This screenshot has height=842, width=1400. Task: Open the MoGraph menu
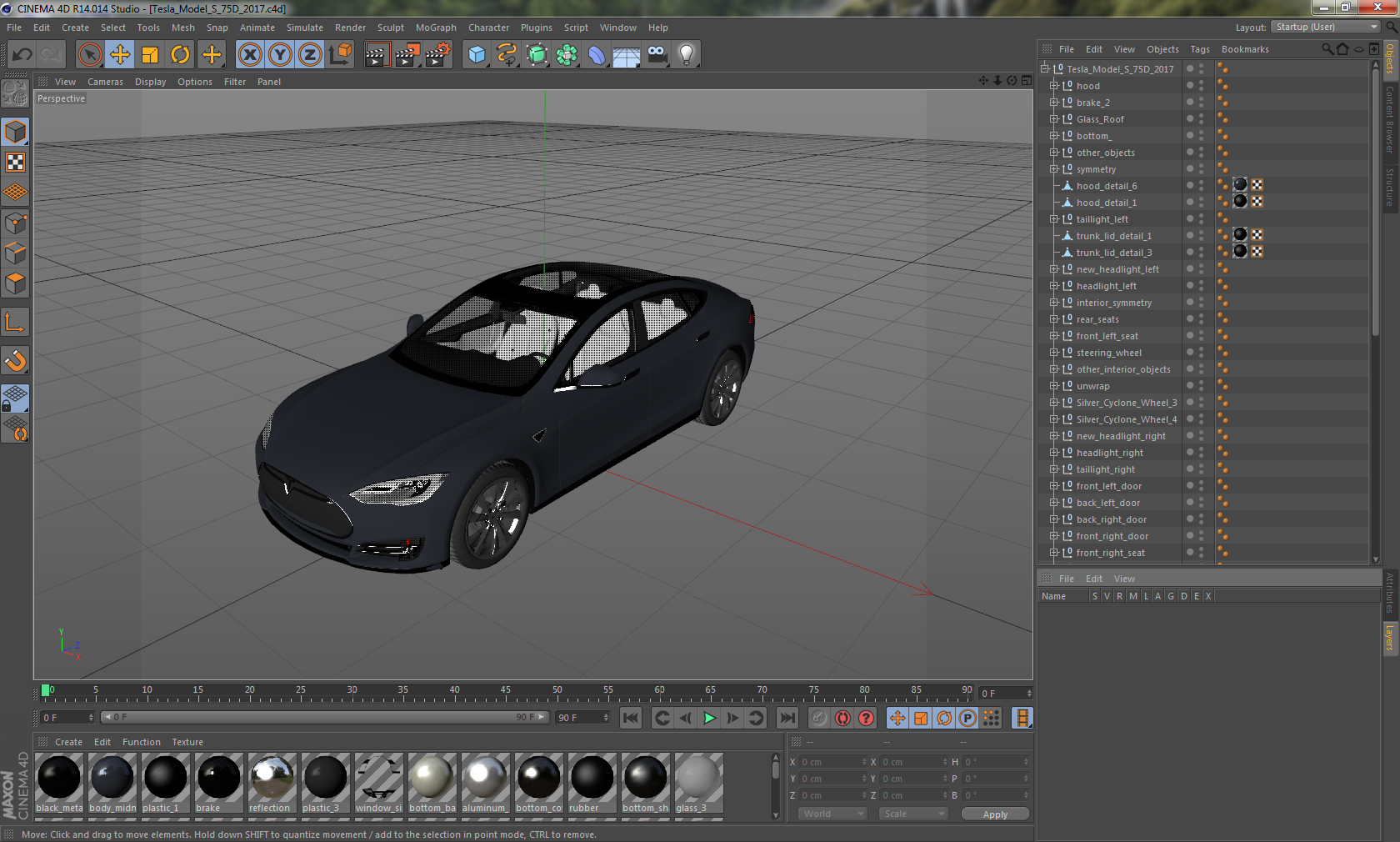click(x=436, y=28)
